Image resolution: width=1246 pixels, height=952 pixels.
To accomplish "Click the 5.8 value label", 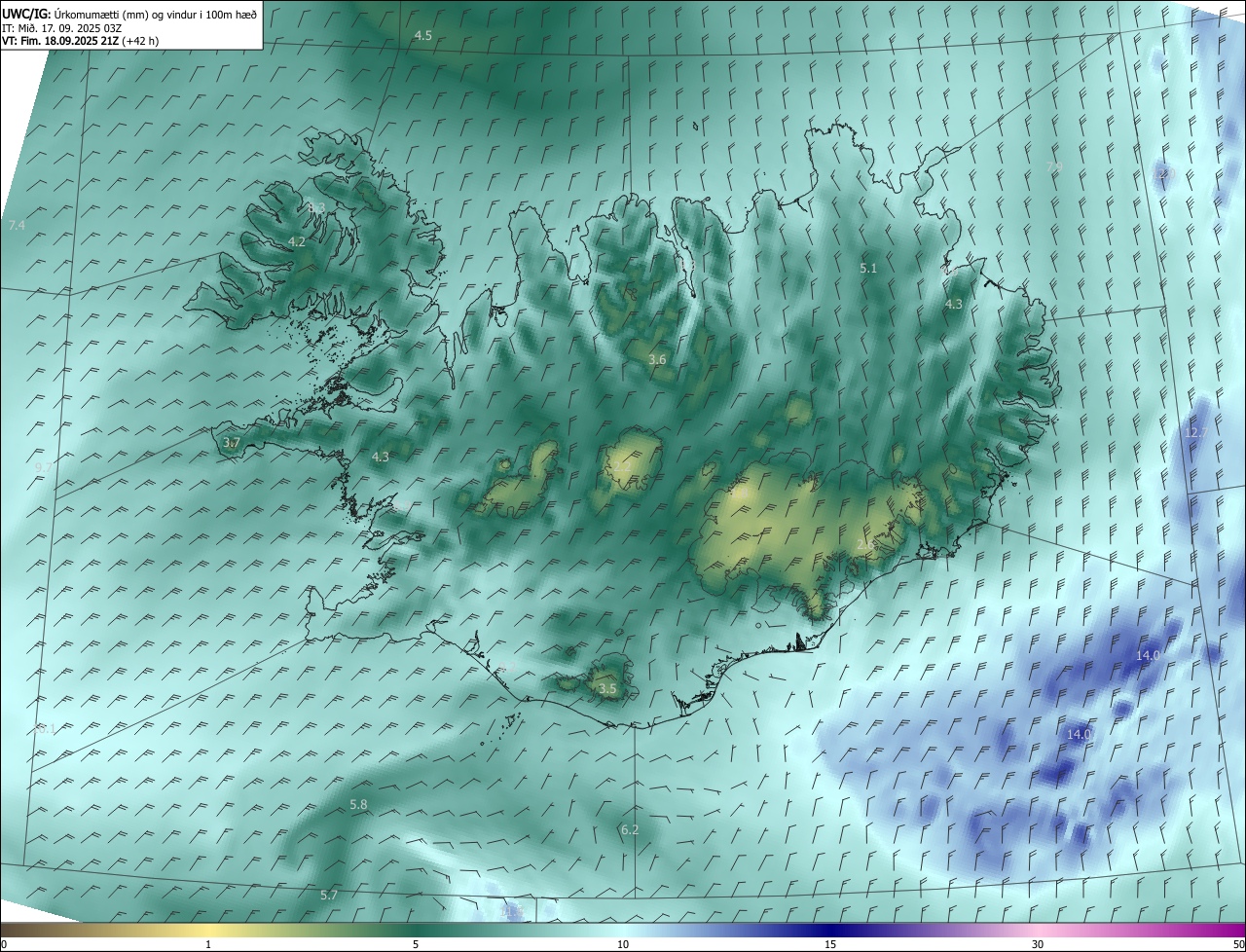I will pos(358,804).
